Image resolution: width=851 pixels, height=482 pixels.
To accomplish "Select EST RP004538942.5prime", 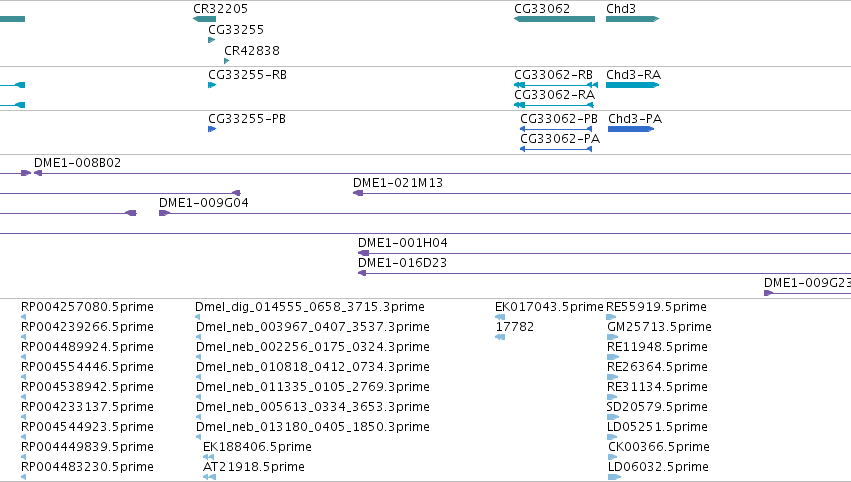I will coord(87,387).
